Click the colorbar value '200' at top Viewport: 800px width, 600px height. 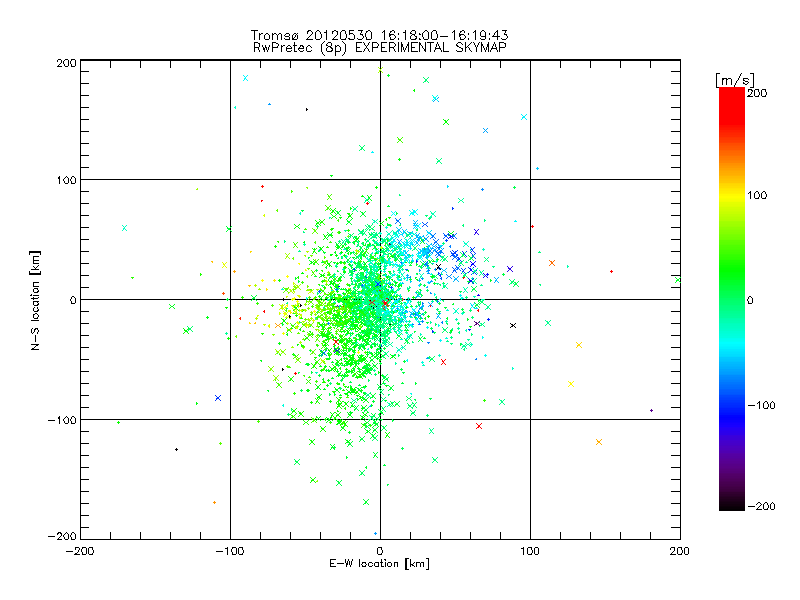(757, 93)
